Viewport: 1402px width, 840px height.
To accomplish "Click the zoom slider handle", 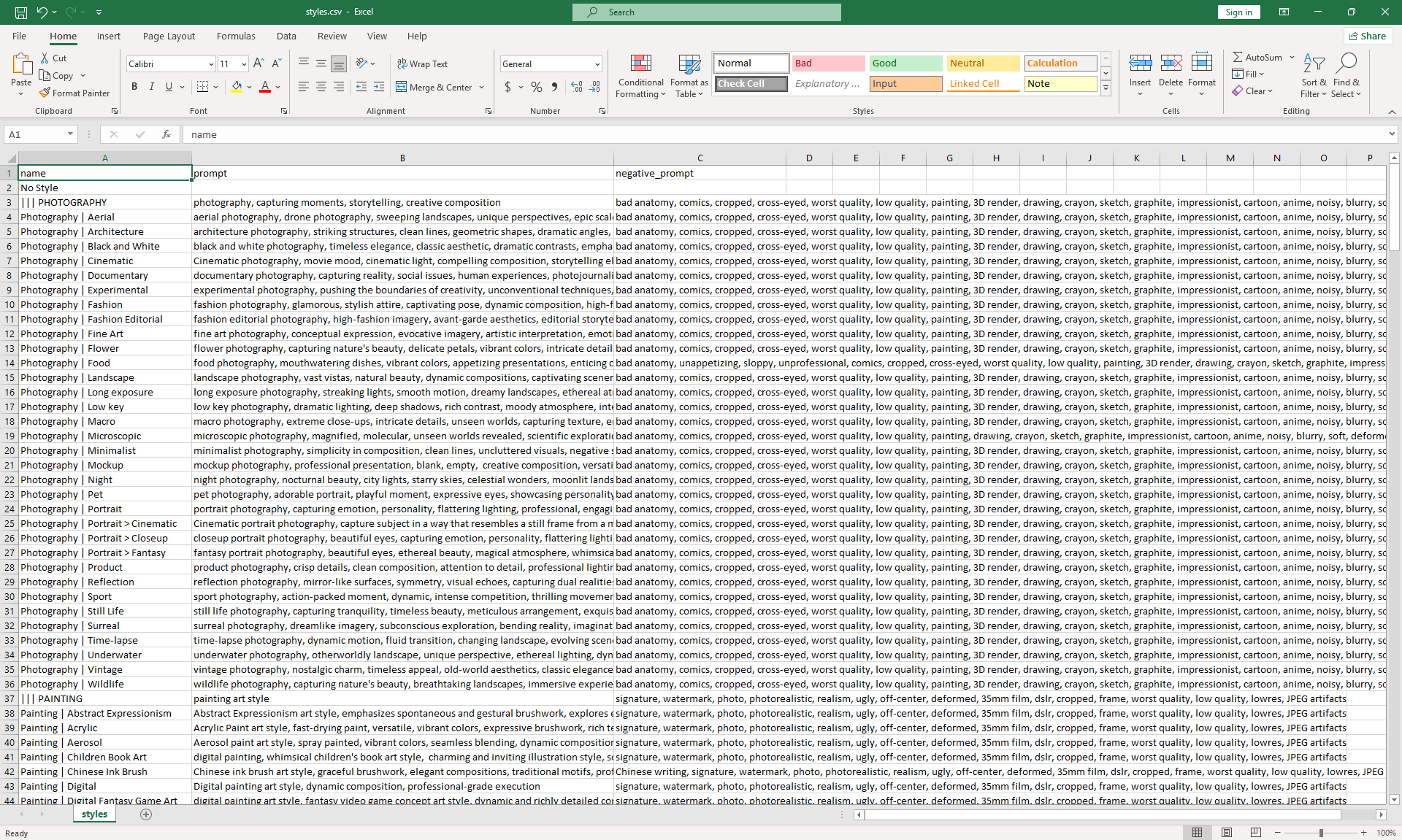I will pyautogui.click(x=1320, y=833).
